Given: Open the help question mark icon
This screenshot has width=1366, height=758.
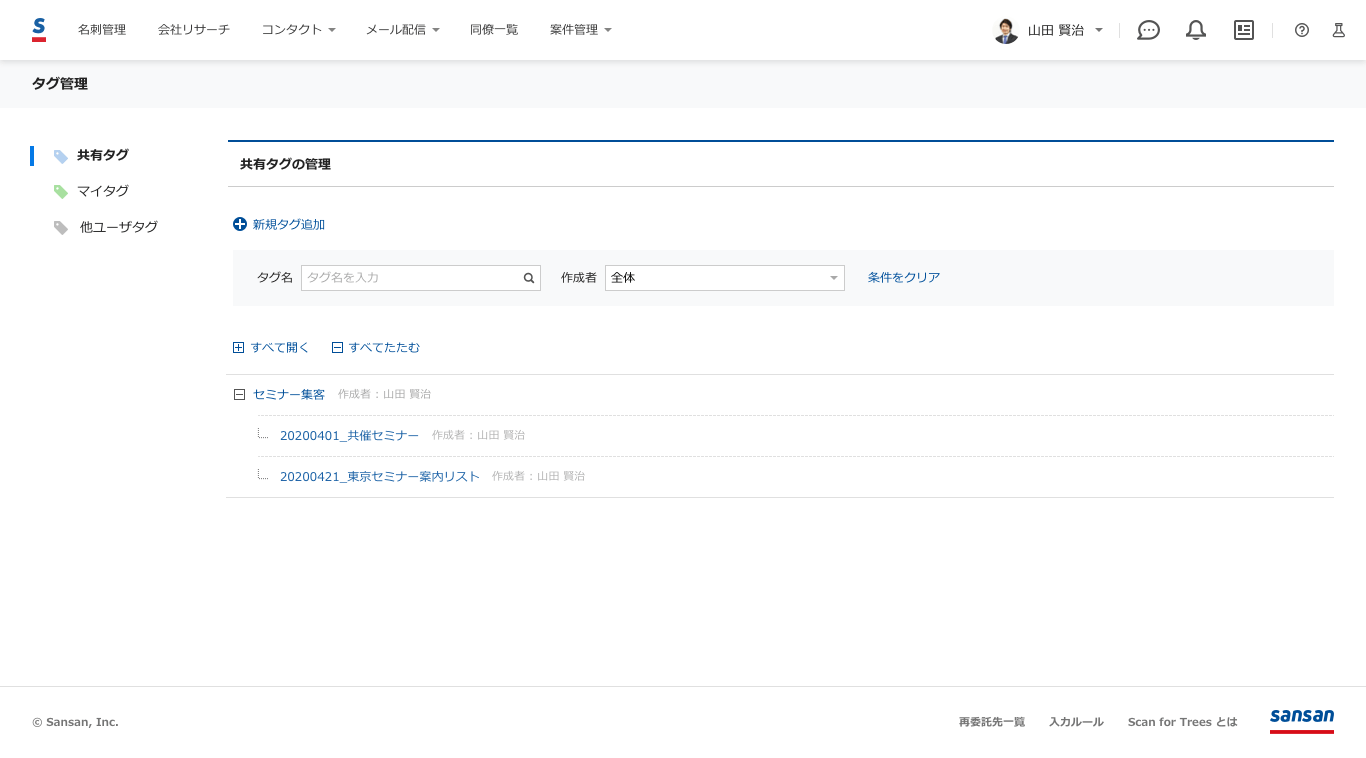Looking at the screenshot, I should tap(1302, 30).
